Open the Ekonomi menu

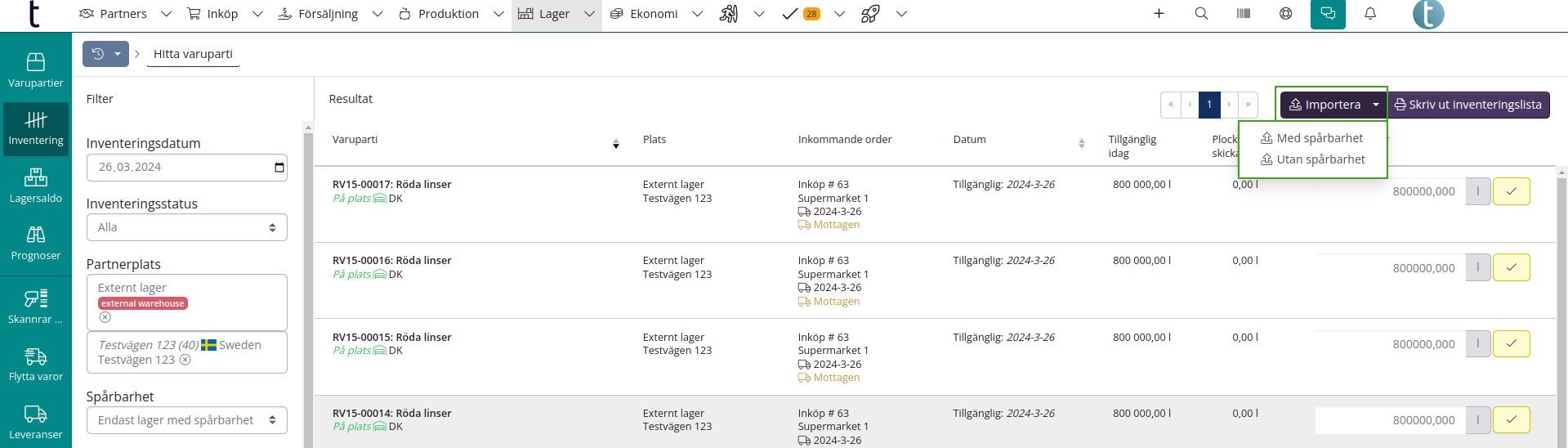(x=654, y=14)
